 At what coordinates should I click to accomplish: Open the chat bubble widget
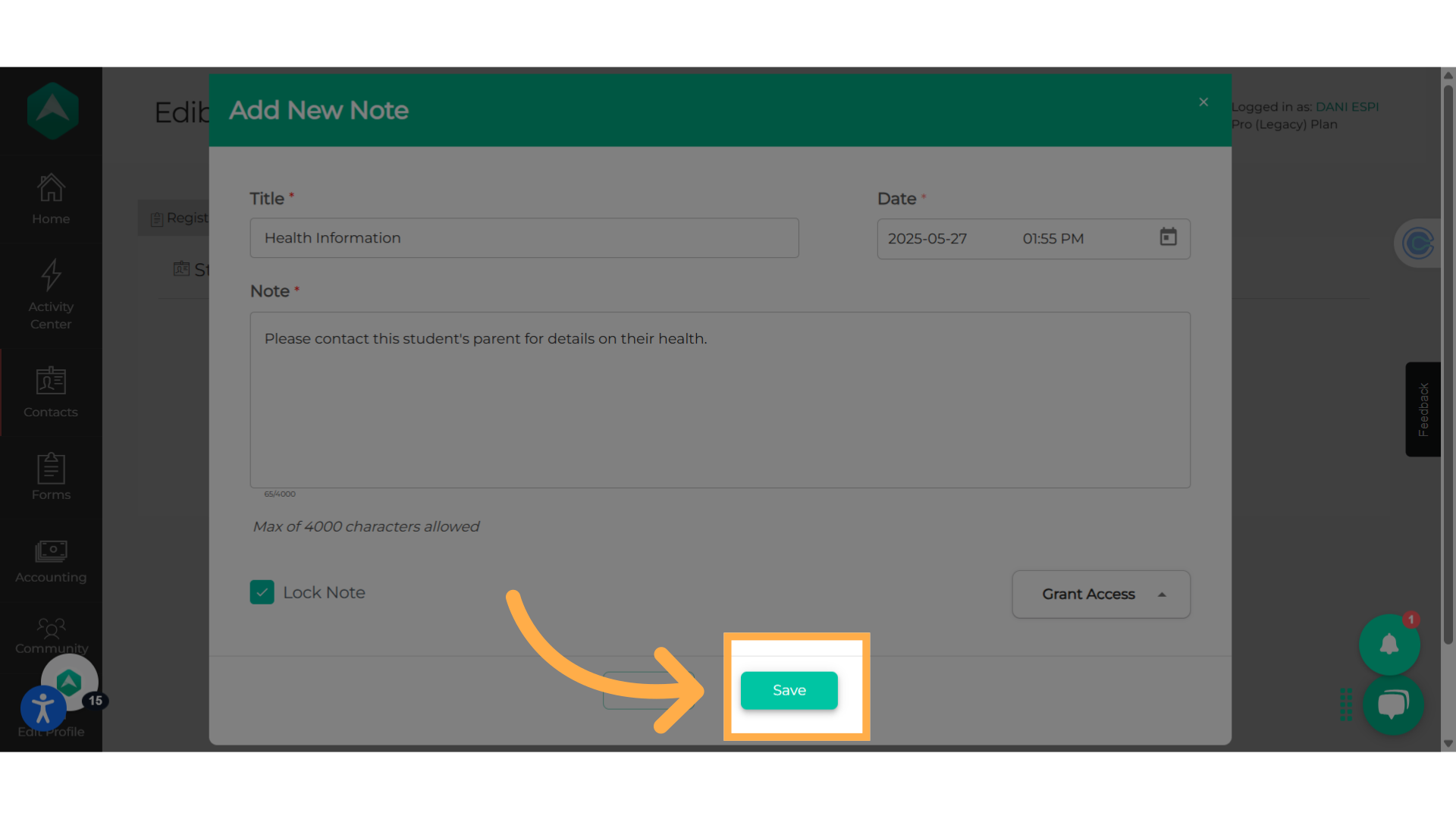click(1392, 705)
